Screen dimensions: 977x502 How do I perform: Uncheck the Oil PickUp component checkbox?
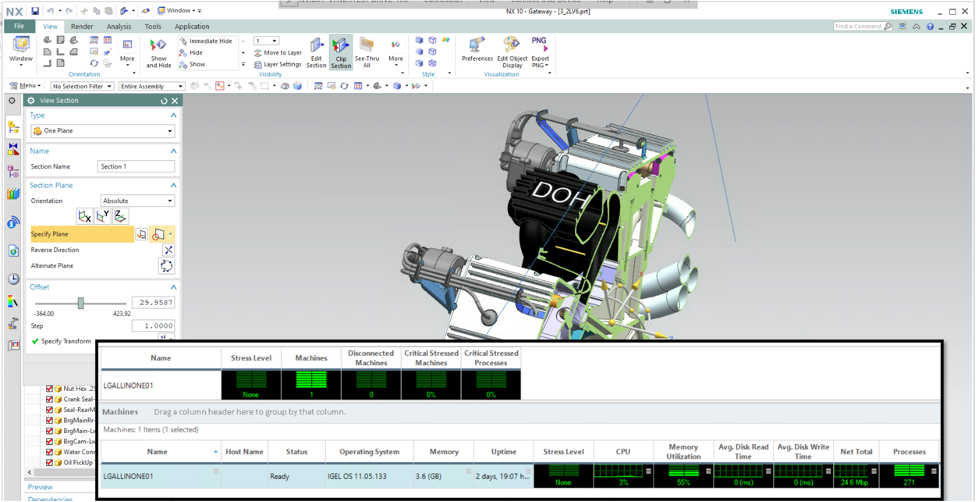[50, 463]
